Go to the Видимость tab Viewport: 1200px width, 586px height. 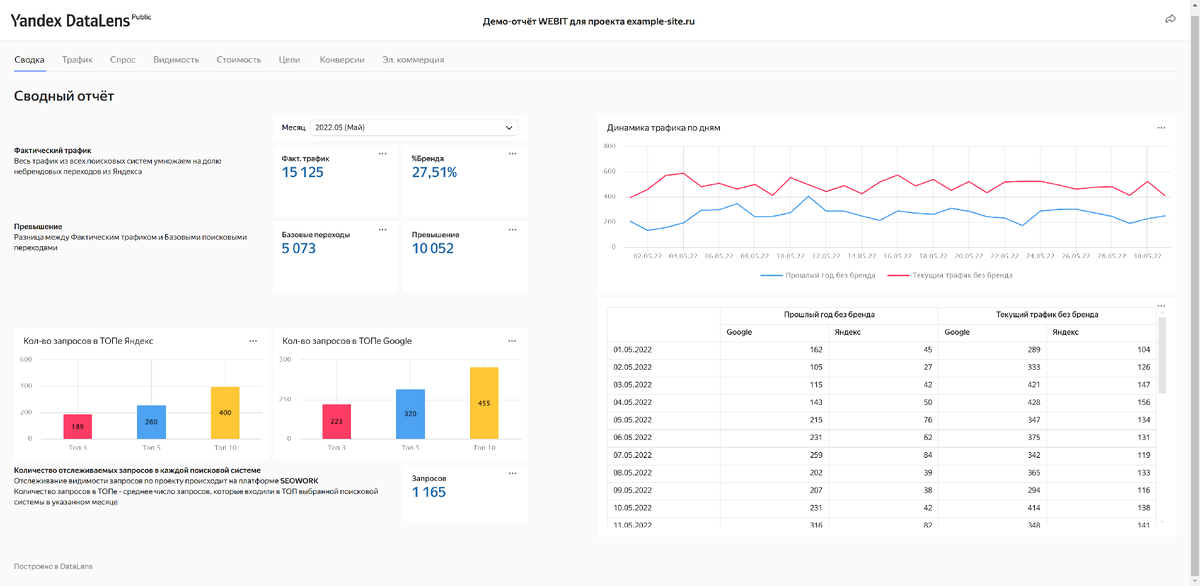point(176,60)
